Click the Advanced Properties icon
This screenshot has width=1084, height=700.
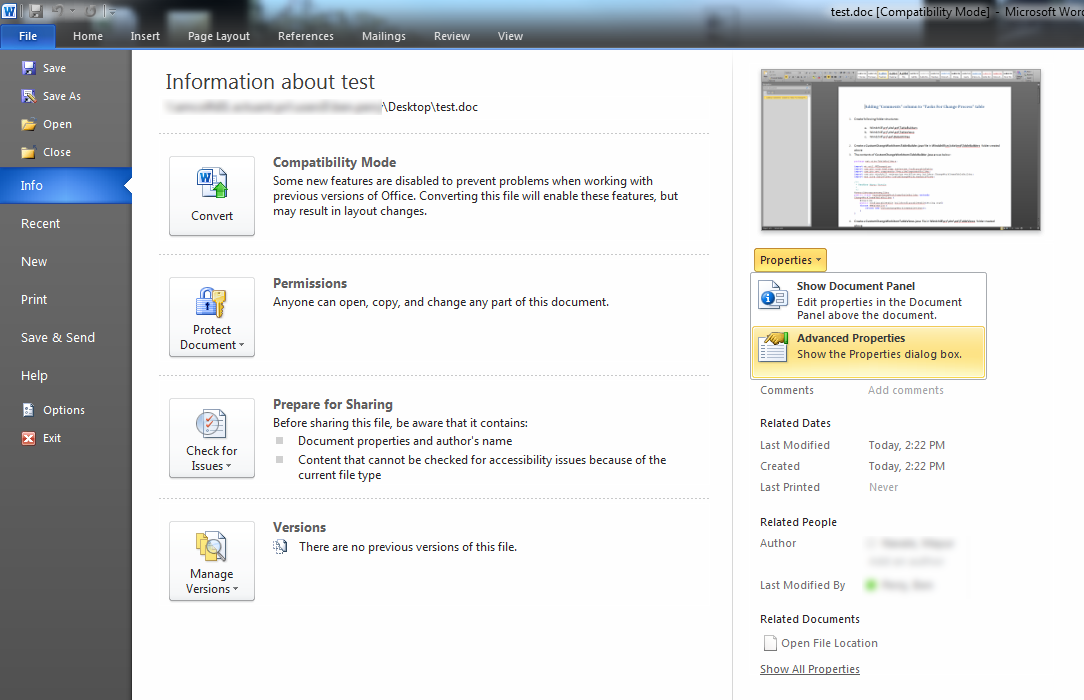773,347
